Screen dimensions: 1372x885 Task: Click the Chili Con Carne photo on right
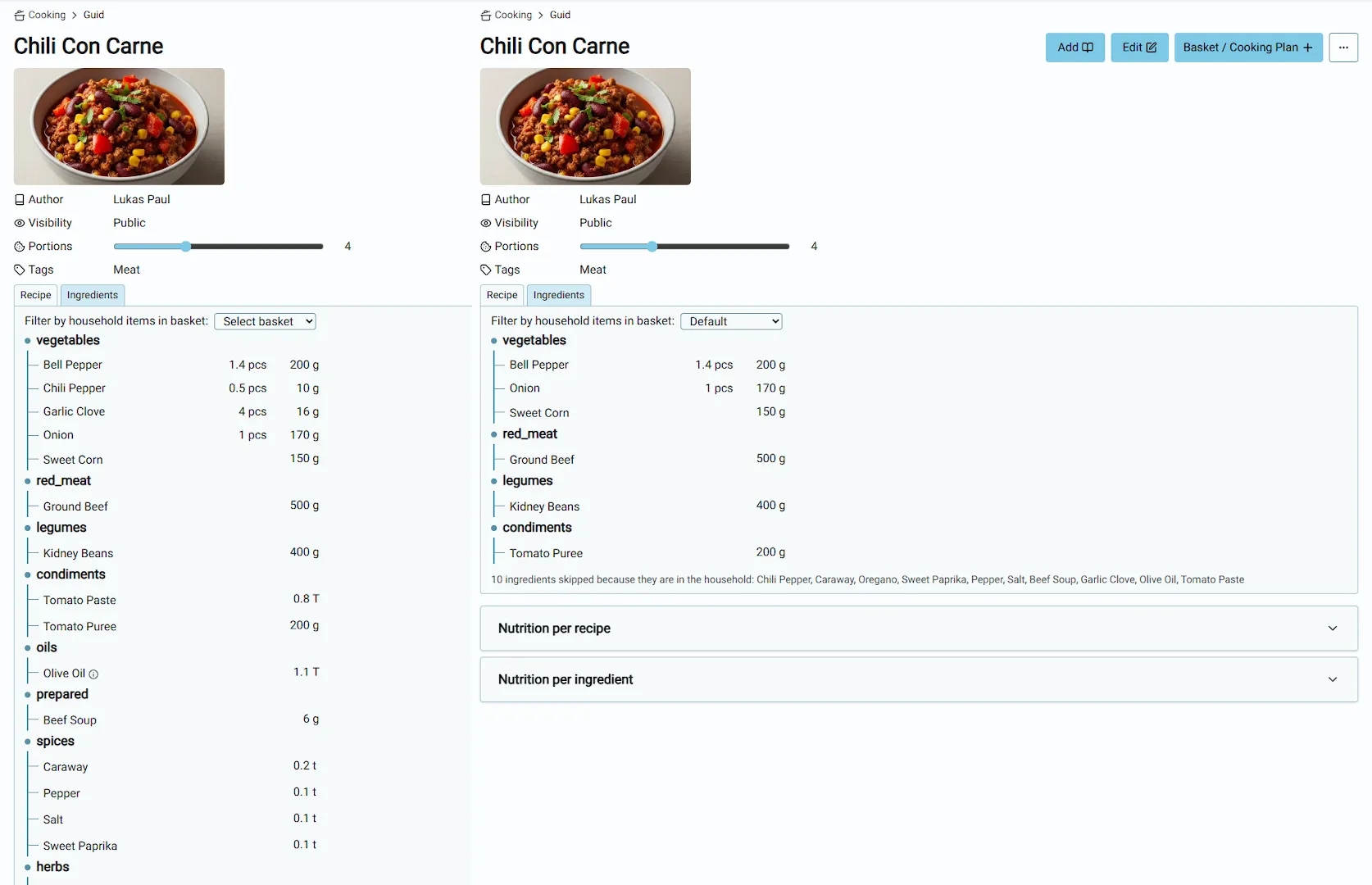click(585, 126)
